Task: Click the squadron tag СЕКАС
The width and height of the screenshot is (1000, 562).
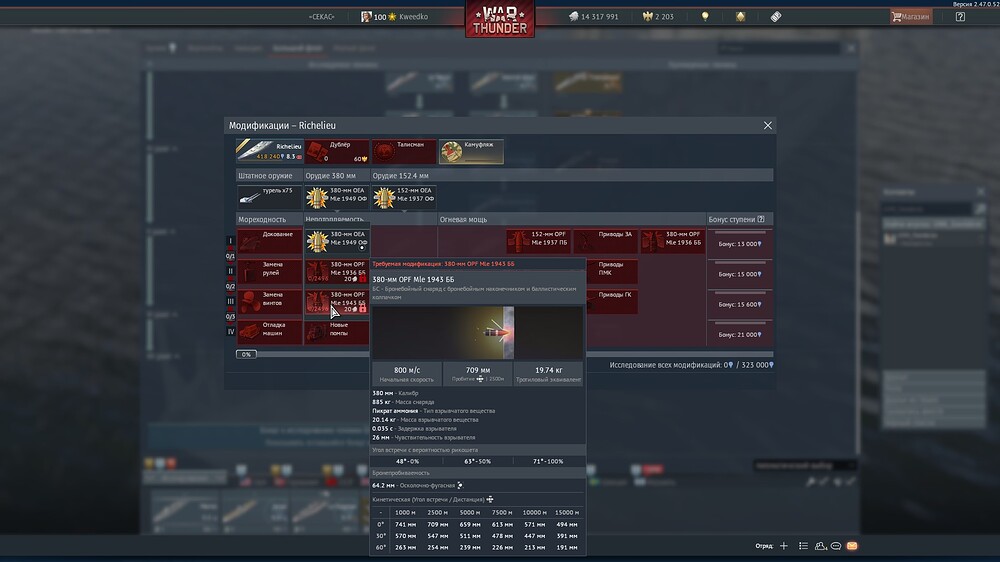Action: pyautogui.click(x=321, y=17)
